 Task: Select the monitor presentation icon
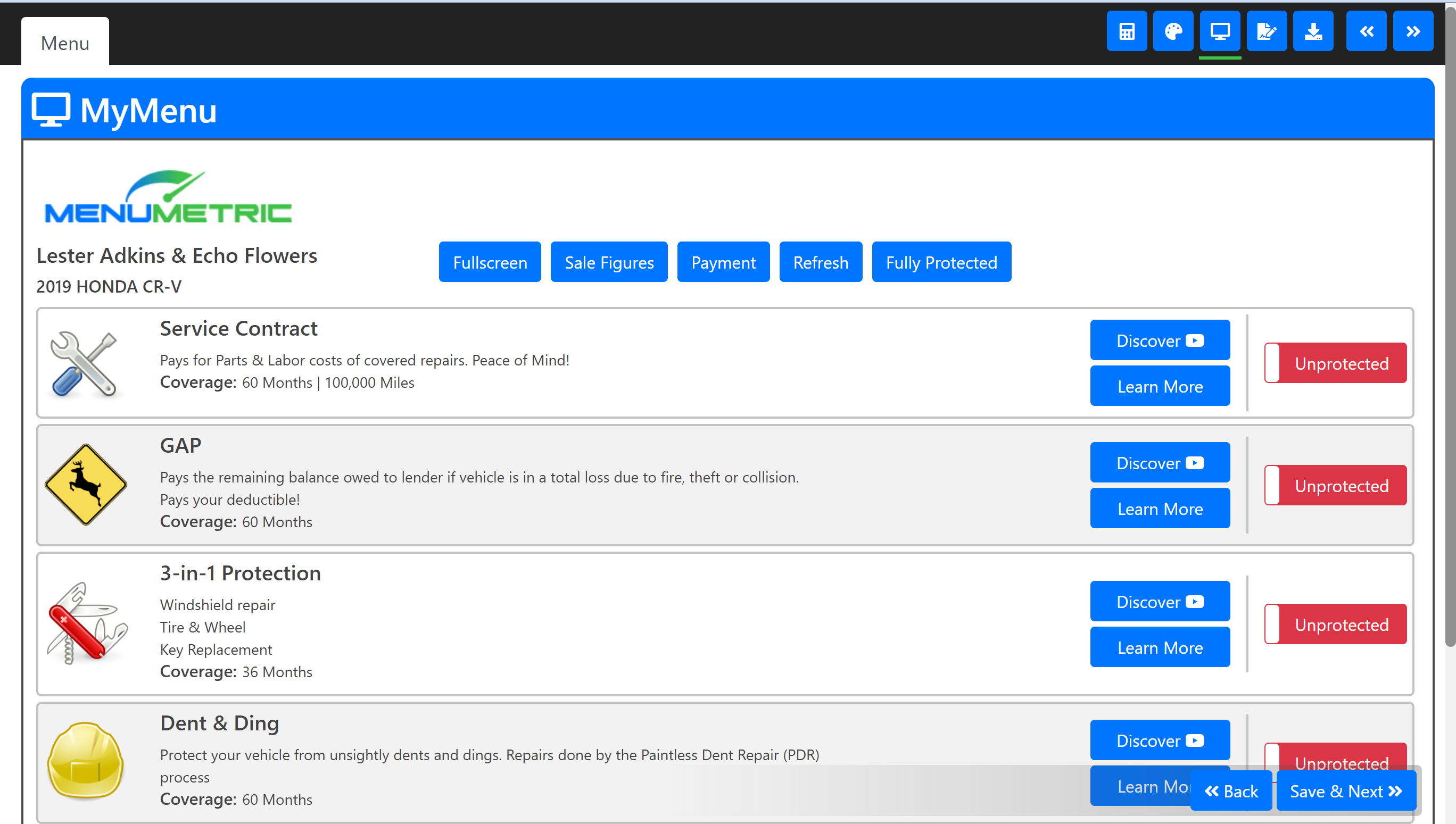pyautogui.click(x=1220, y=31)
